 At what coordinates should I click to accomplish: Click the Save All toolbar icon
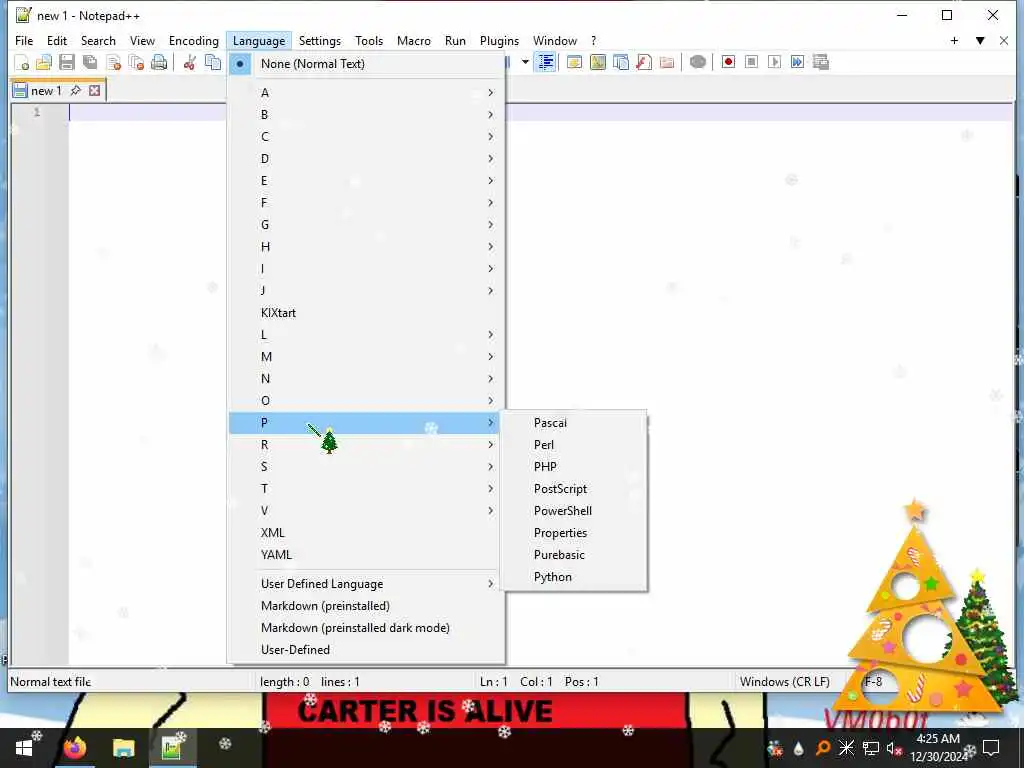pos(90,63)
